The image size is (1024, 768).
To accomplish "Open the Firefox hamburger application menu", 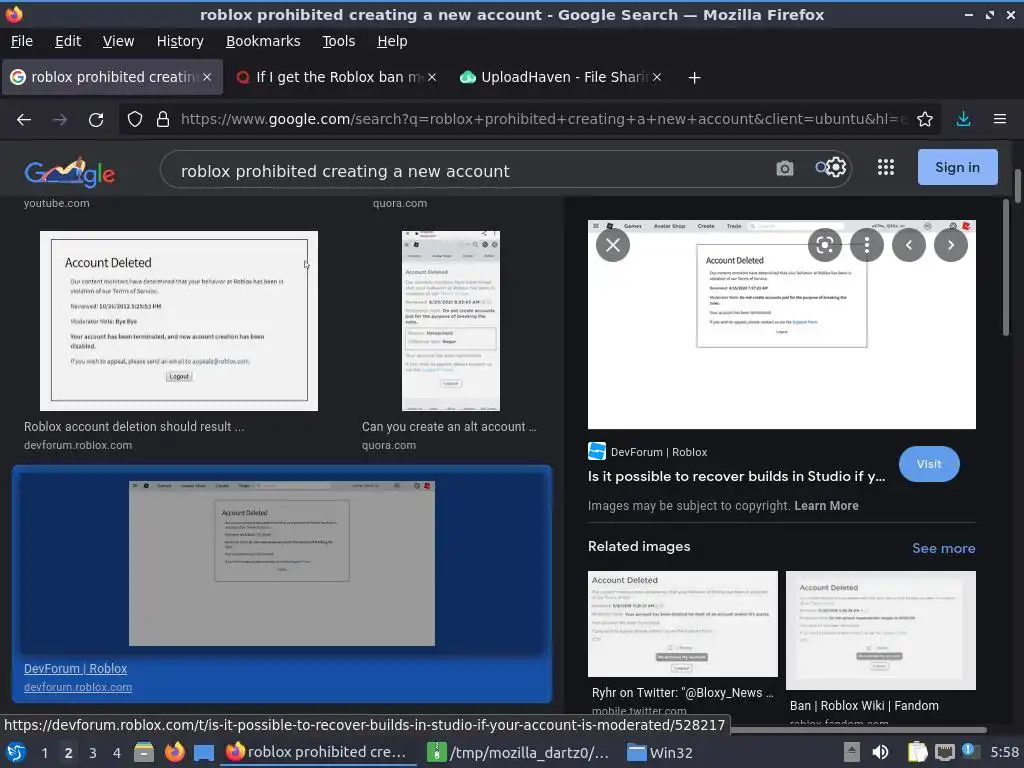I will click(1000, 119).
